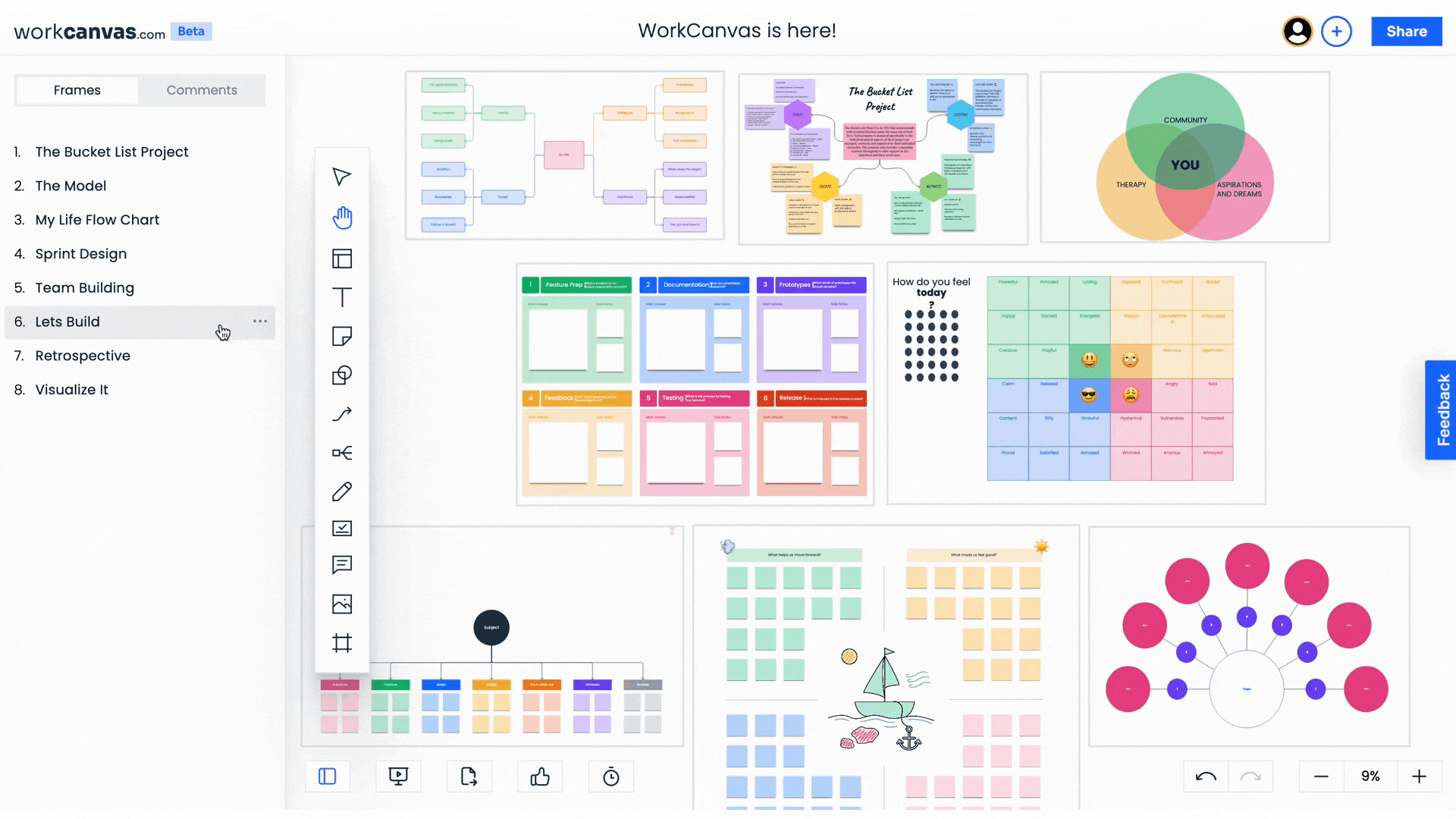Expand options for Lets Build frame
The image size is (1456, 819).
click(260, 321)
